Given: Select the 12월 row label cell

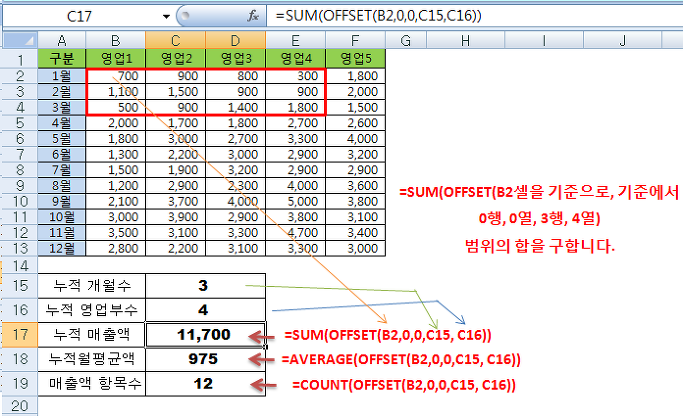Looking at the screenshot, I should (x=62, y=248).
